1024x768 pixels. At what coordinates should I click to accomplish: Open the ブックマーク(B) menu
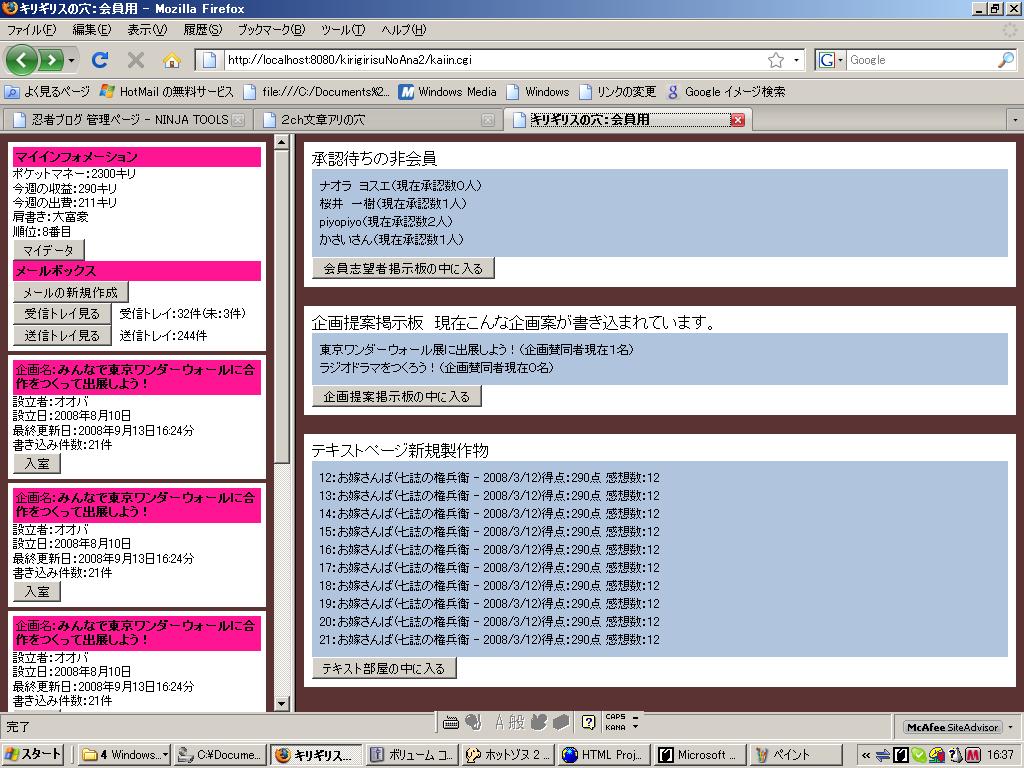[271, 29]
